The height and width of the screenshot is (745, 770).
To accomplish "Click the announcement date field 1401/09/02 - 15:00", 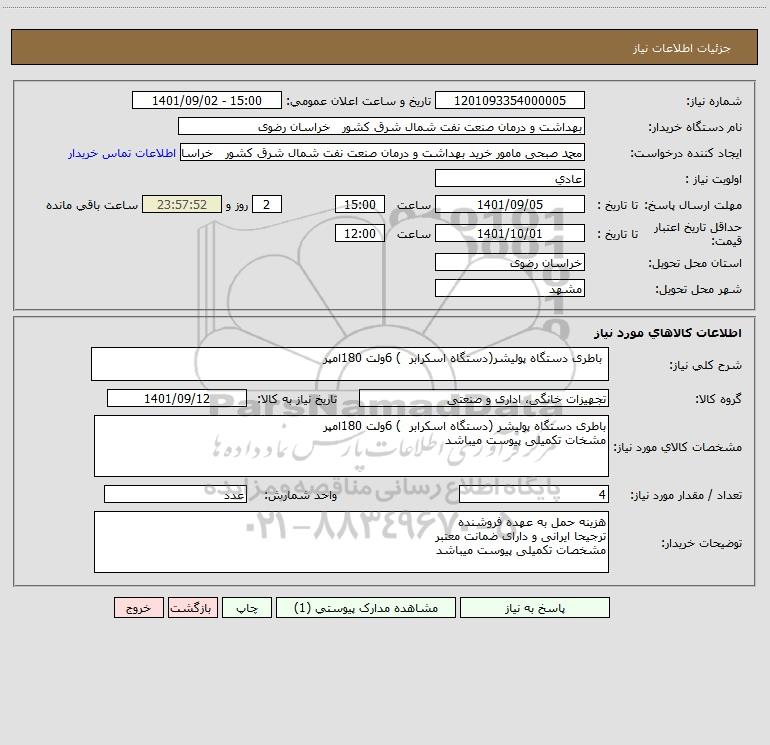I will [207, 100].
